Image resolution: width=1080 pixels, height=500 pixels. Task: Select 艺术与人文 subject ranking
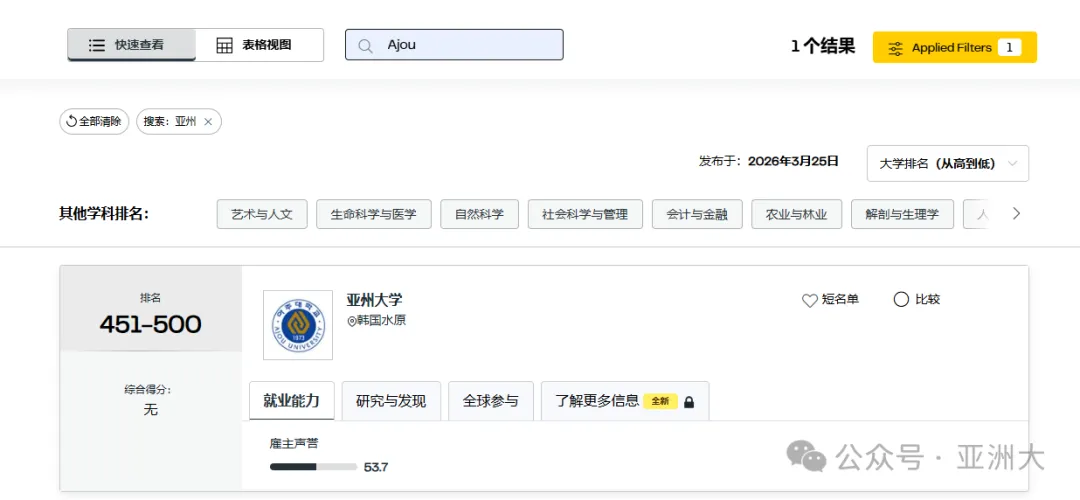coord(262,214)
